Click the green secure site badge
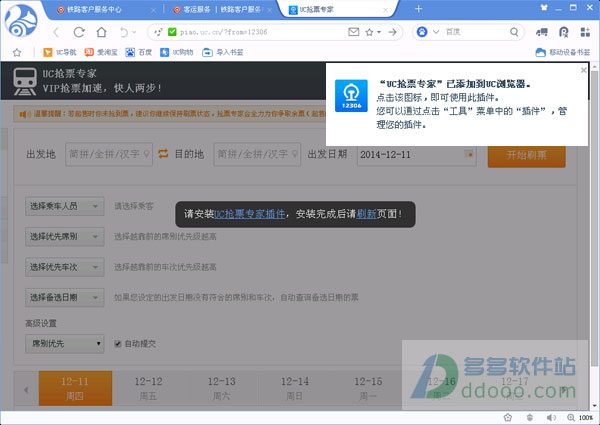The height and width of the screenshot is (425, 600). point(172,32)
